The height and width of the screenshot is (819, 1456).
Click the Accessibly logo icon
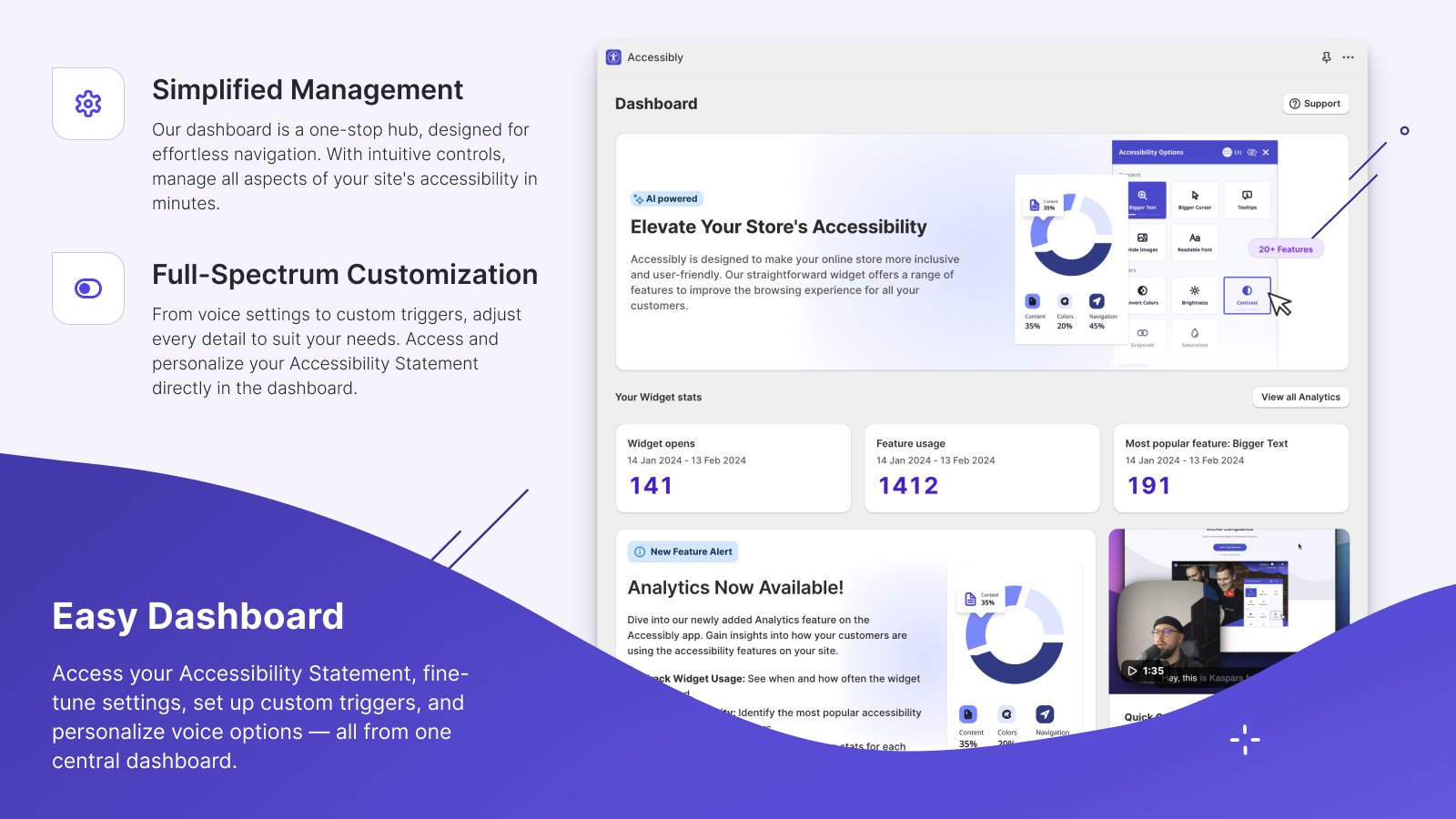(612, 56)
